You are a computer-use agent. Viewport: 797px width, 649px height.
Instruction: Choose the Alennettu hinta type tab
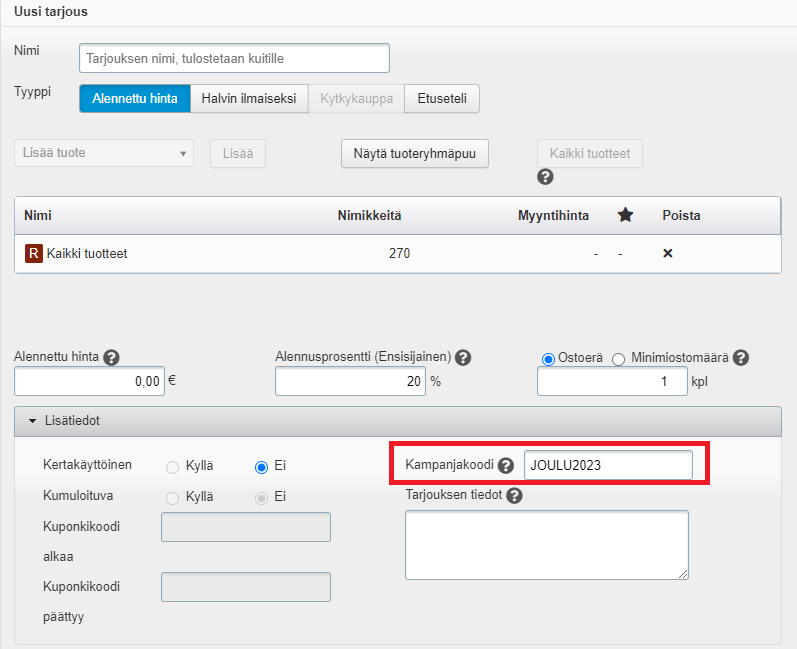[135, 98]
